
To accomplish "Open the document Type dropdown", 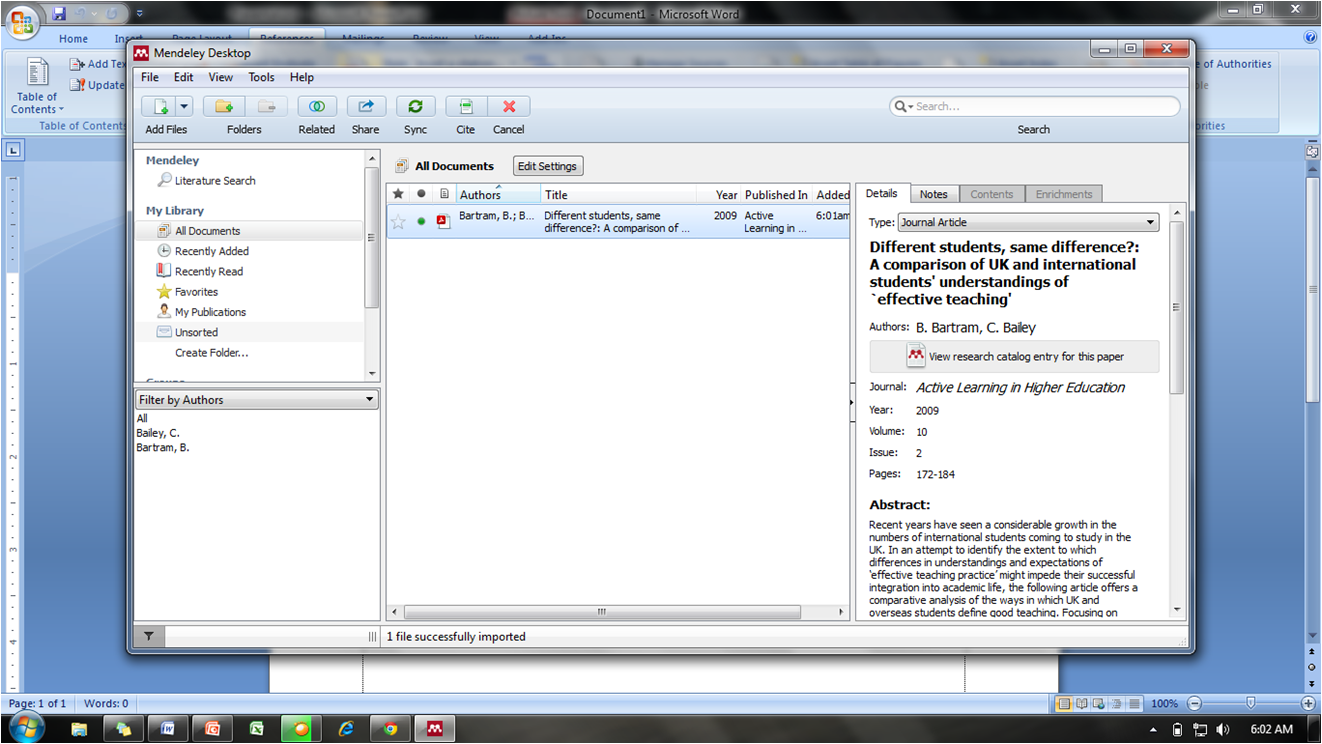I will click(1028, 222).
